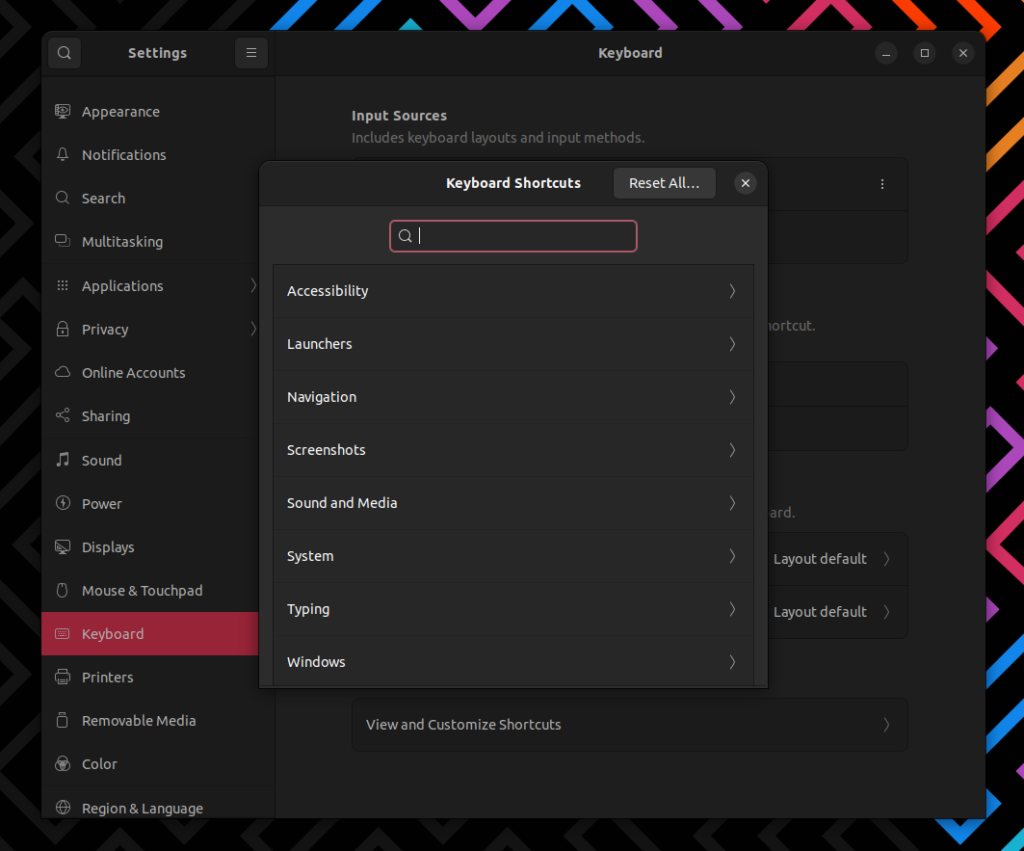This screenshot has width=1024, height=851.
Task: Click the Reset All... button
Action: point(664,183)
